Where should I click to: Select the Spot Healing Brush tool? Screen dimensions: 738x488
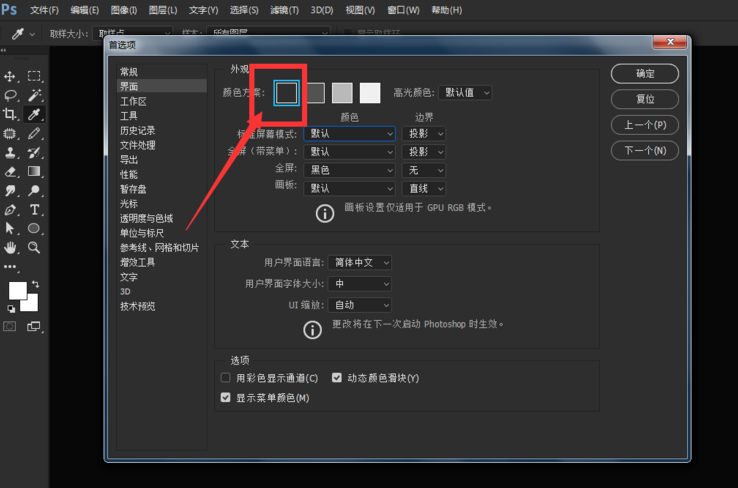pyautogui.click(x=10, y=134)
